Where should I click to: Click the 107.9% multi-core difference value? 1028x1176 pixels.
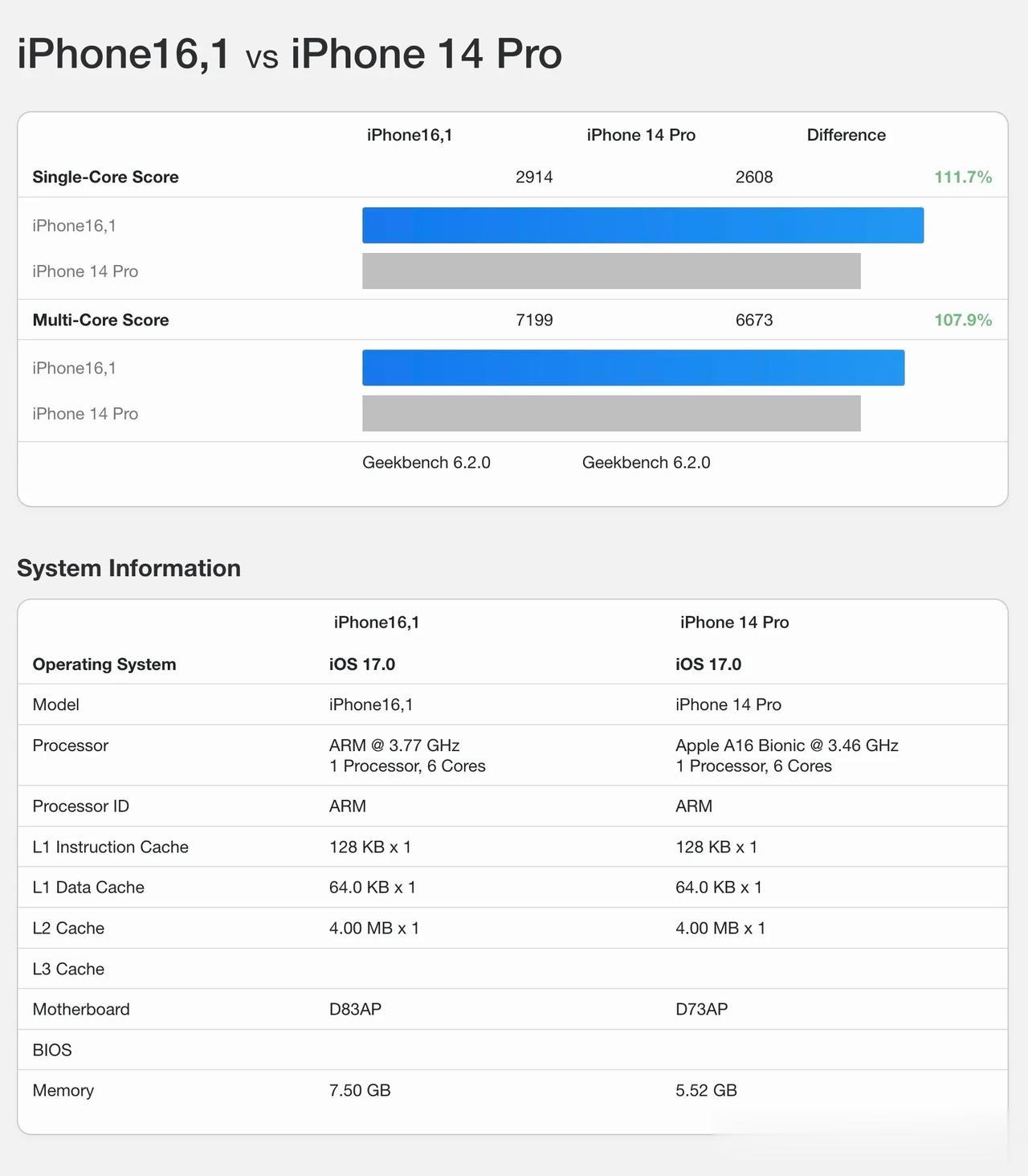[x=963, y=320]
